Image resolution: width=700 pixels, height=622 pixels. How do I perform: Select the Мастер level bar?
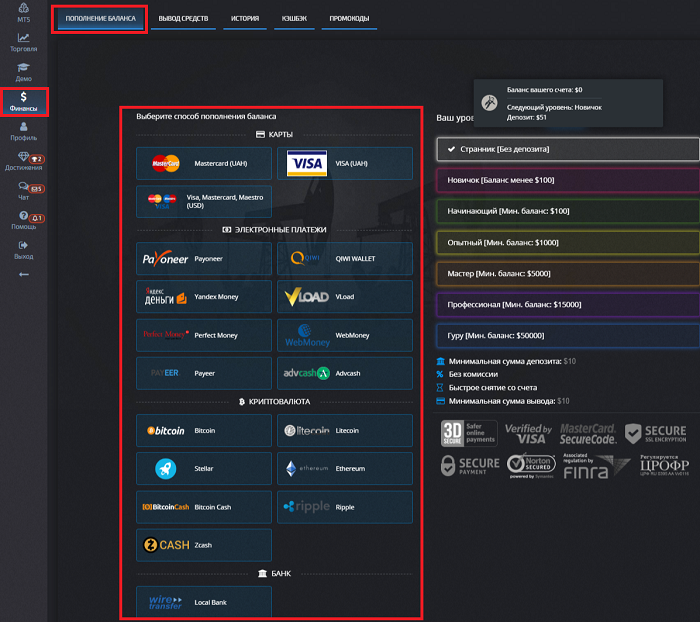[568, 273]
